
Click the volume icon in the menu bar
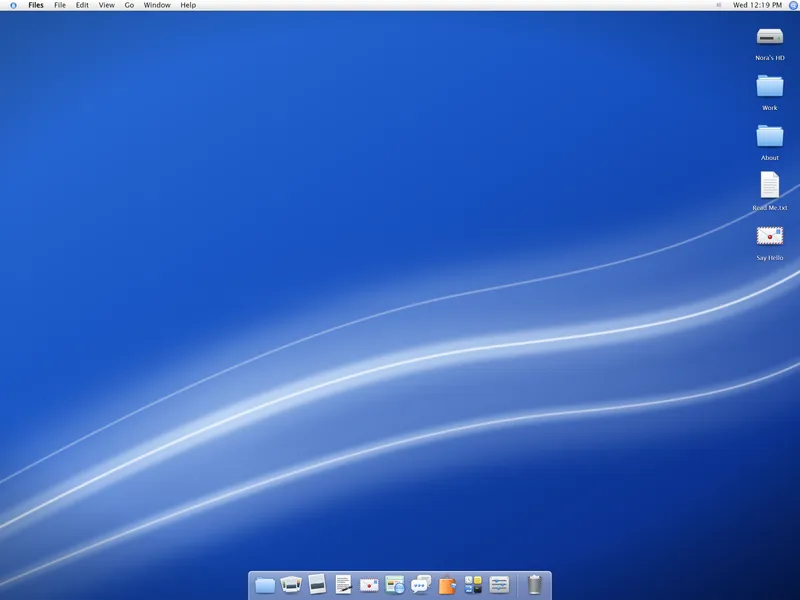(718, 5)
